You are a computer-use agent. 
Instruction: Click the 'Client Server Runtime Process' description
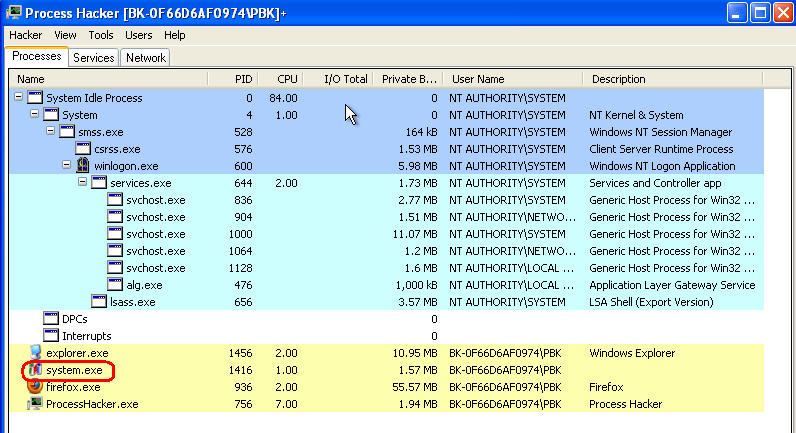click(661, 149)
